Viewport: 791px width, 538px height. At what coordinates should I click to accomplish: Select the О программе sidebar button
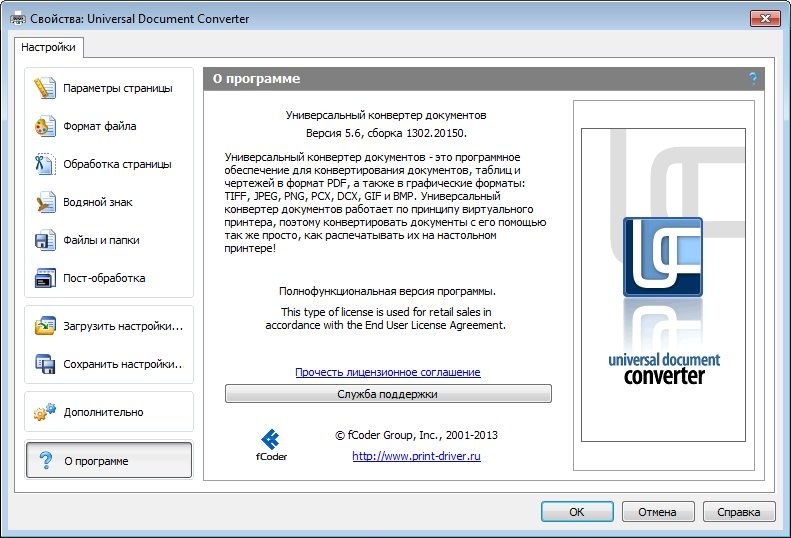click(109, 460)
